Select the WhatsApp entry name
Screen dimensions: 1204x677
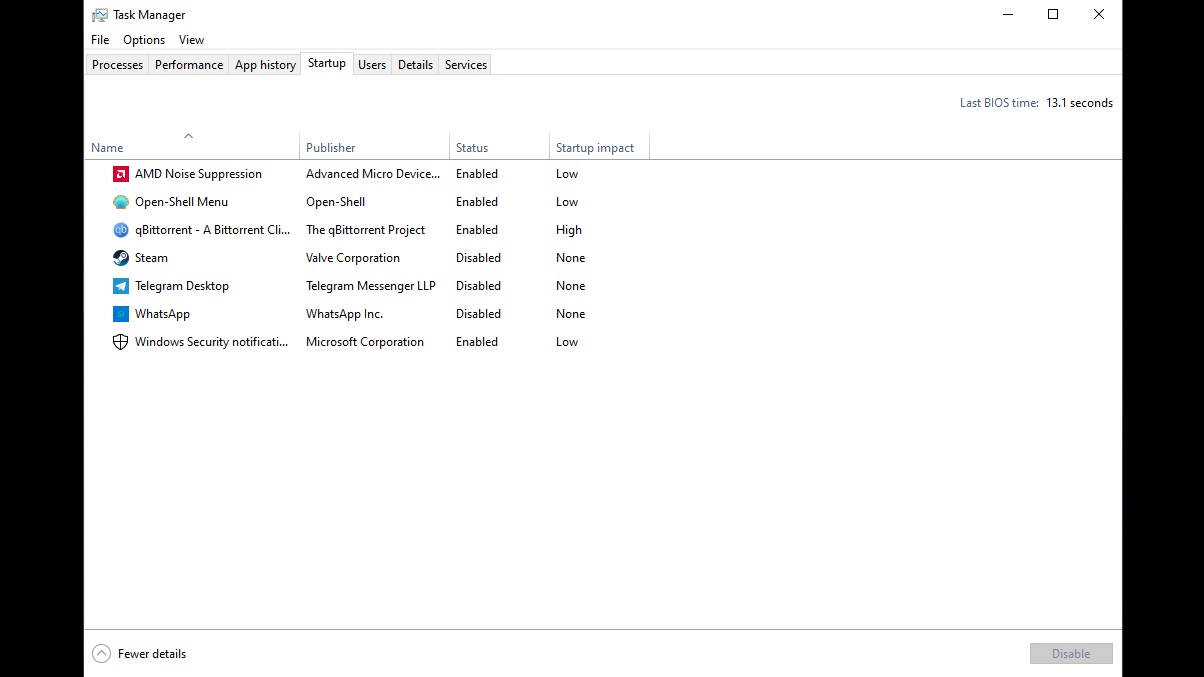162,314
